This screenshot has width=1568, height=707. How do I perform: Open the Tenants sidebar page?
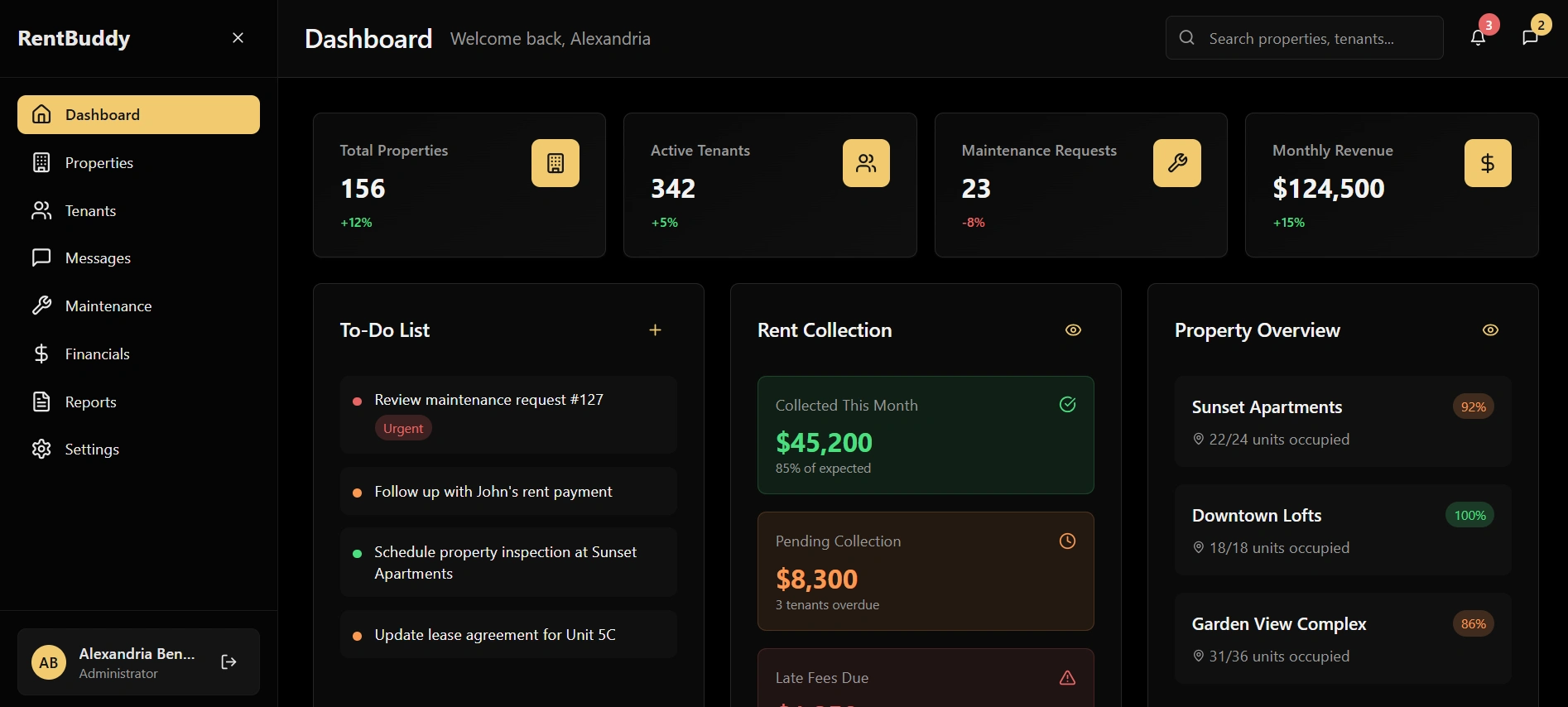click(90, 211)
